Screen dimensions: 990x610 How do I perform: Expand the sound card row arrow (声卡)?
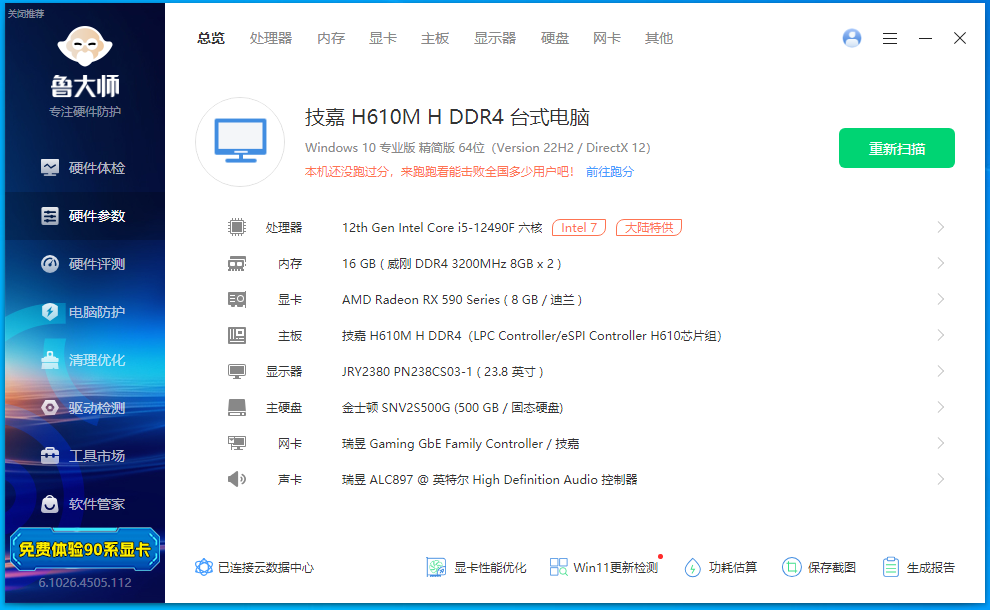click(x=940, y=479)
